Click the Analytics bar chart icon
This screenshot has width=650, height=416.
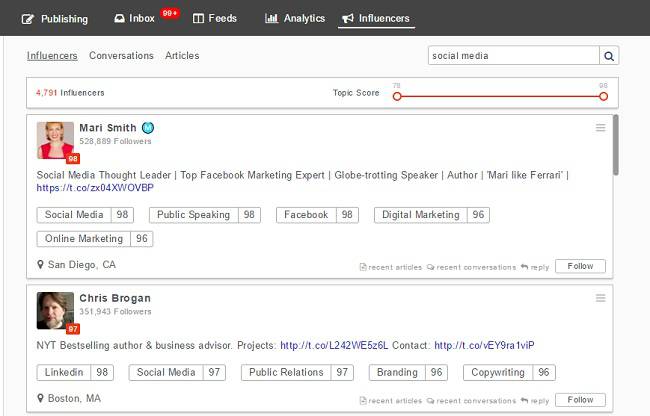[272, 18]
